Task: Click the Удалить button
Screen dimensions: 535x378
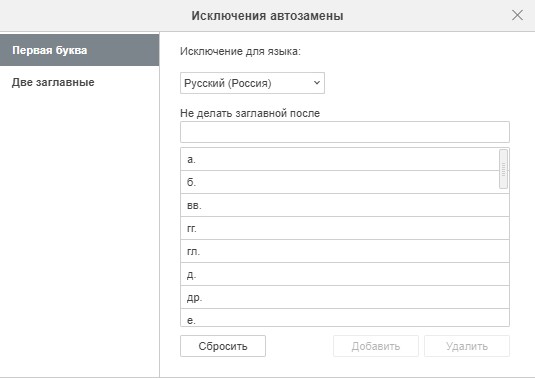Action: point(467,346)
